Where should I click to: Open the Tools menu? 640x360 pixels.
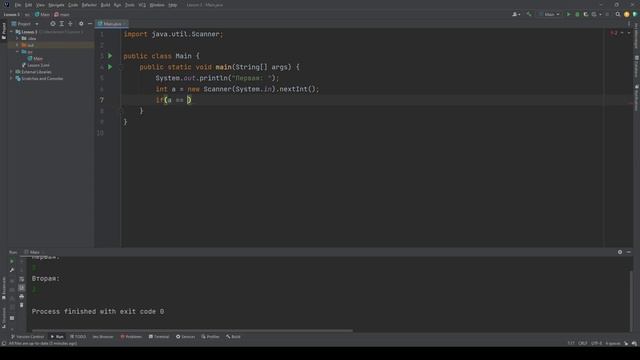coord(130,5)
